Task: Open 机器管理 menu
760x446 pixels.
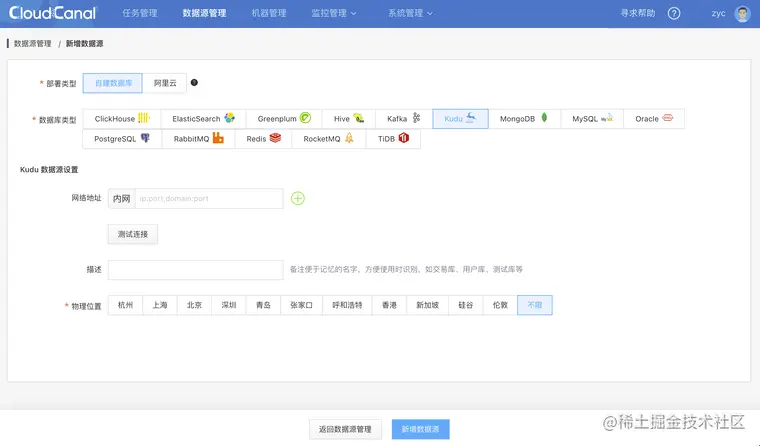Action: pyautogui.click(x=269, y=13)
